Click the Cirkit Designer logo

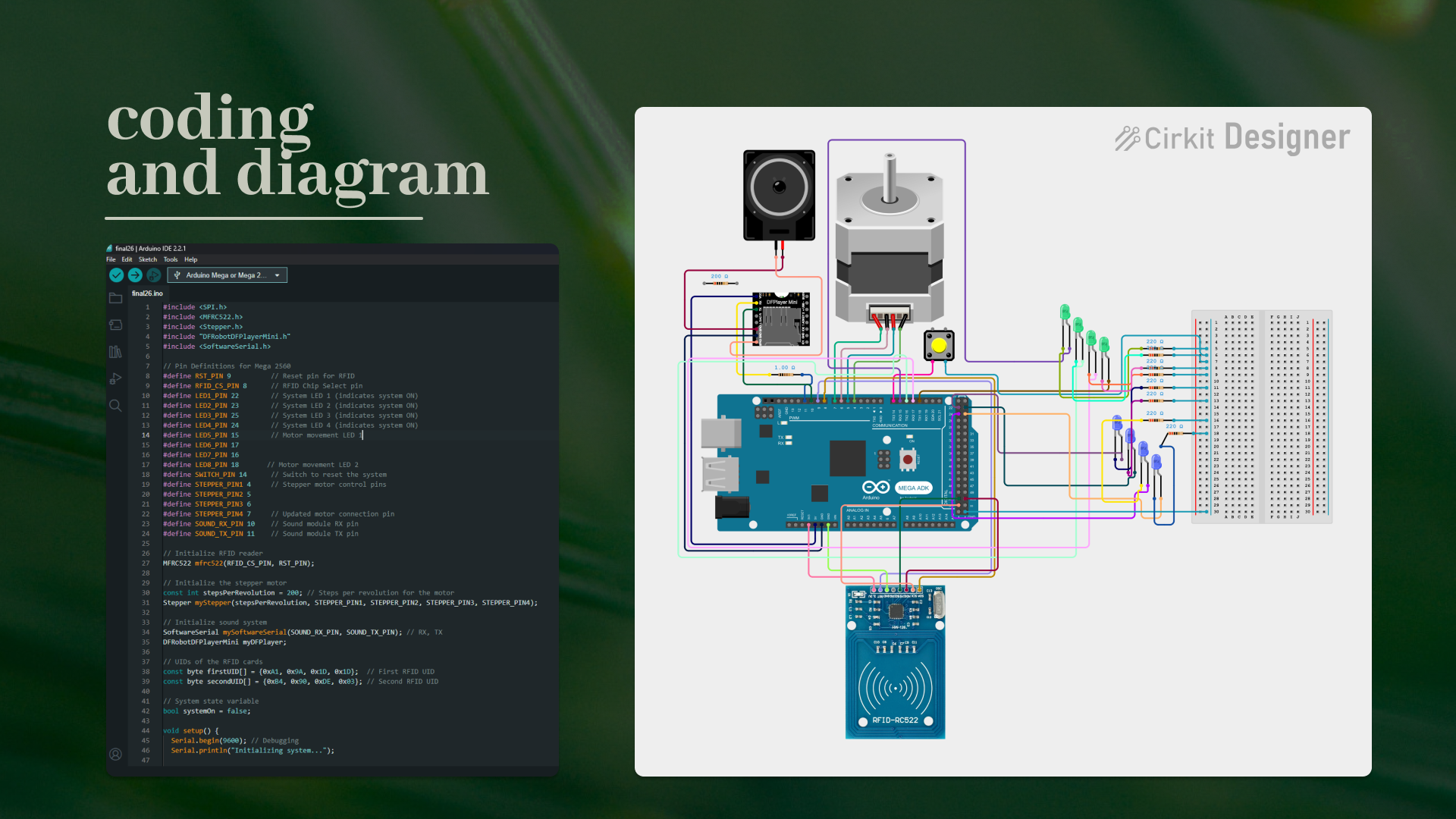tap(1232, 138)
